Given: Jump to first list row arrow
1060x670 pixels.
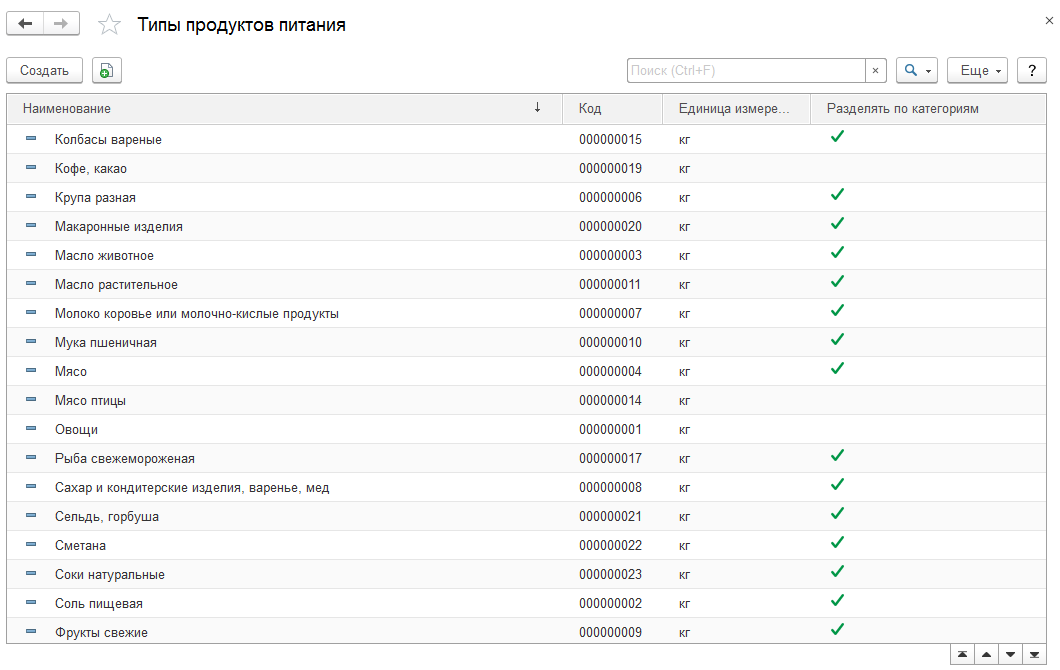Looking at the screenshot, I should click(962, 654).
